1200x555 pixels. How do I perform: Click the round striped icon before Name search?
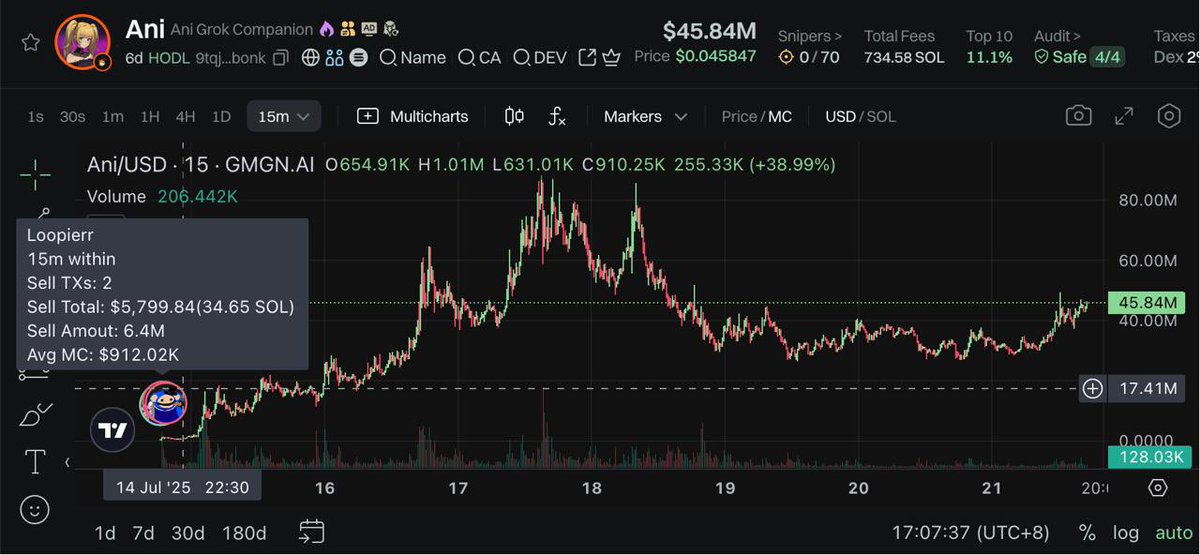point(359,58)
